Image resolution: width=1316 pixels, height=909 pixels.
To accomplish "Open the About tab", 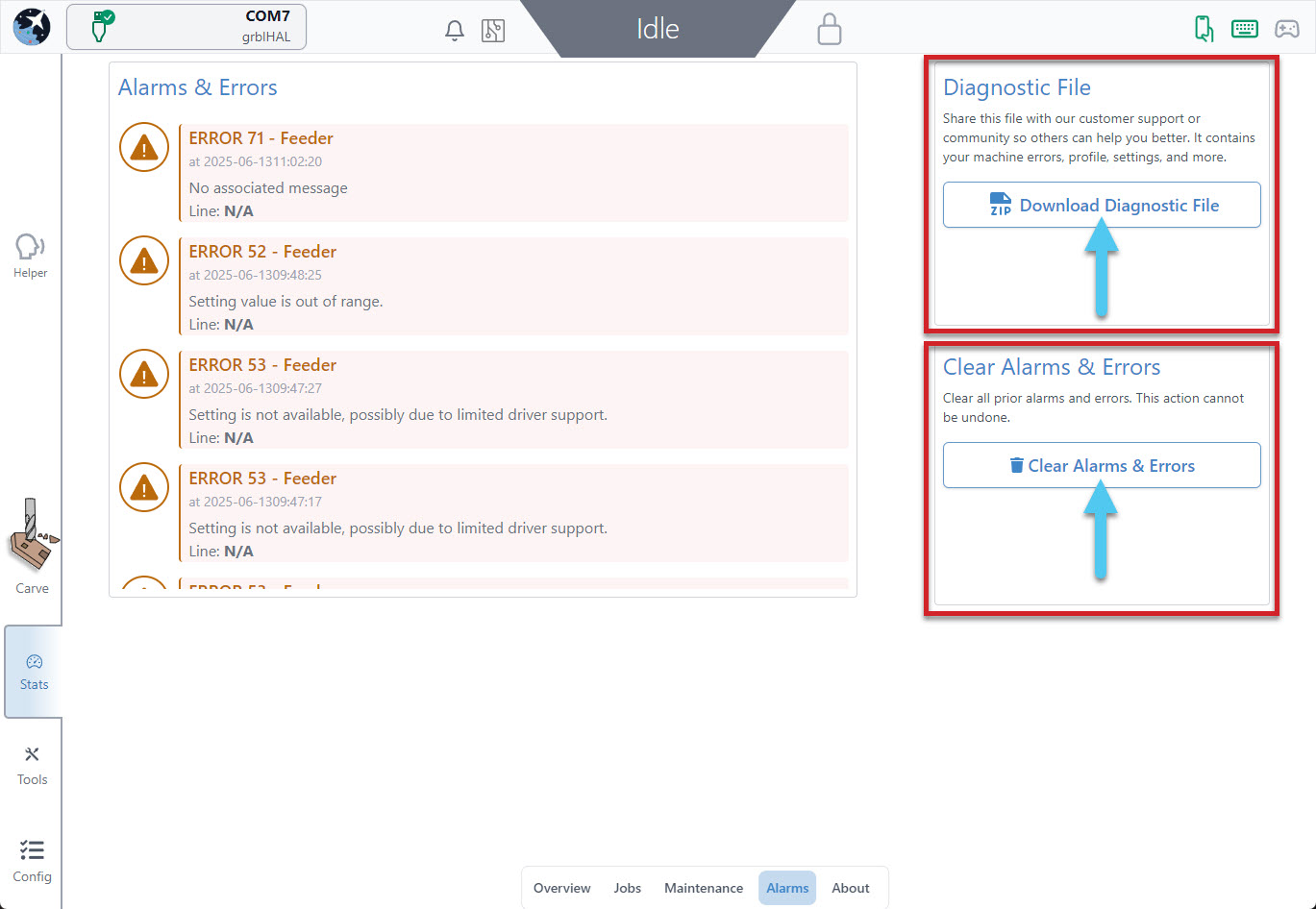I will [x=851, y=888].
